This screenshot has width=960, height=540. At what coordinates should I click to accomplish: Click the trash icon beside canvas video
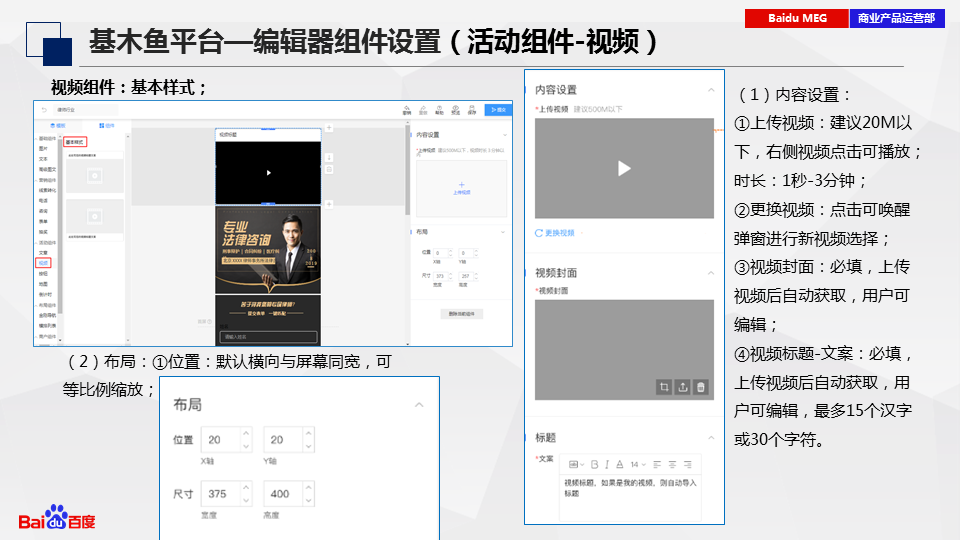click(329, 170)
